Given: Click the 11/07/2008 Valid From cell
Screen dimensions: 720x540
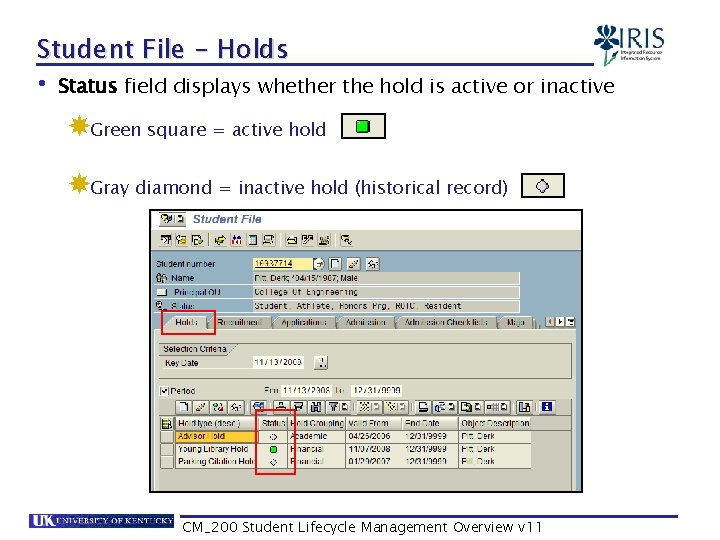Looking at the screenshot, I should (x=374, y=449).
